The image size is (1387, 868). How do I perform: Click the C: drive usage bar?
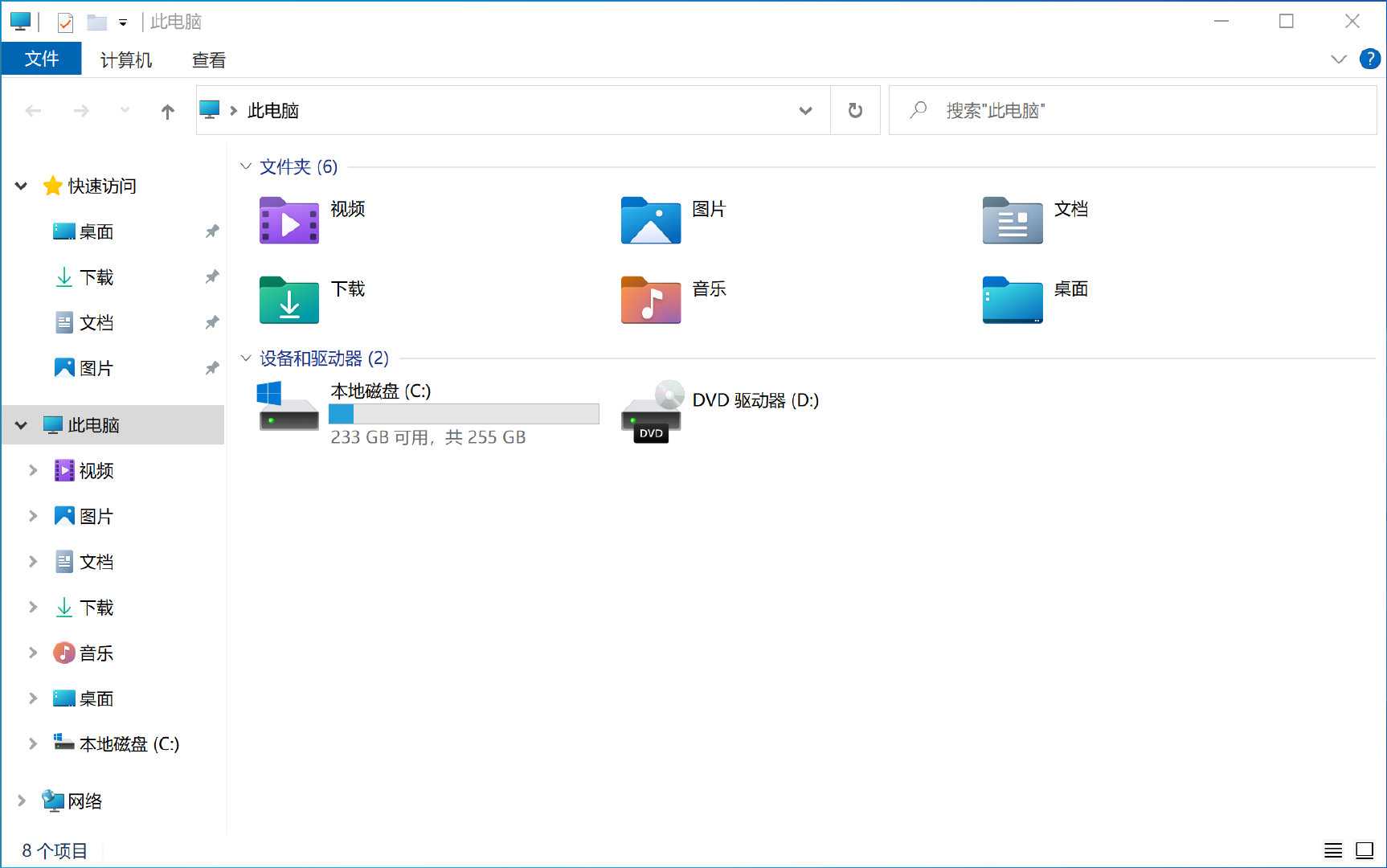tap(464, 414)
